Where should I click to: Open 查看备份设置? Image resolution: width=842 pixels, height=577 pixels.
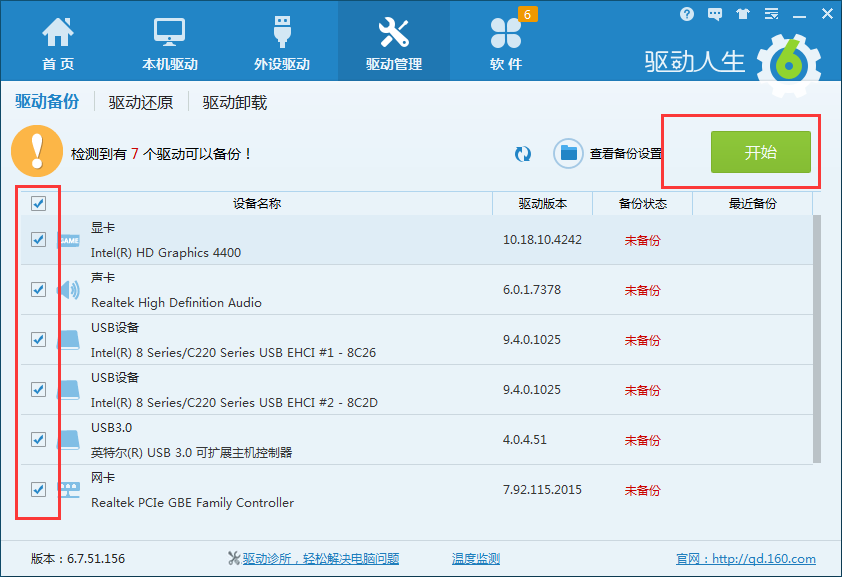pos(626,154)
